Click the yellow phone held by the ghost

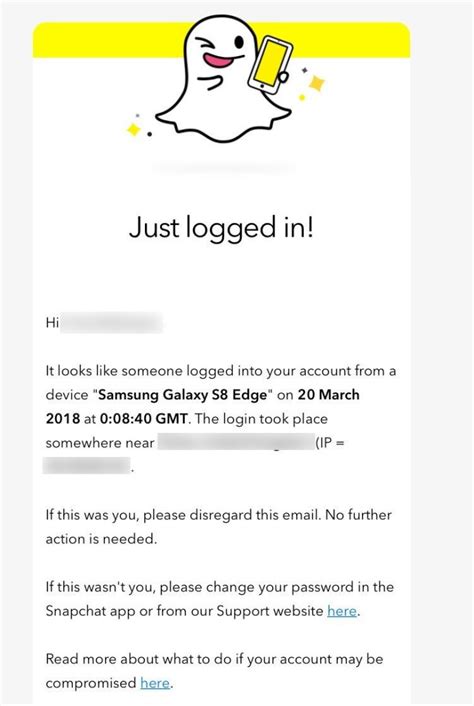pyautogui.click(x=270, y=66)
